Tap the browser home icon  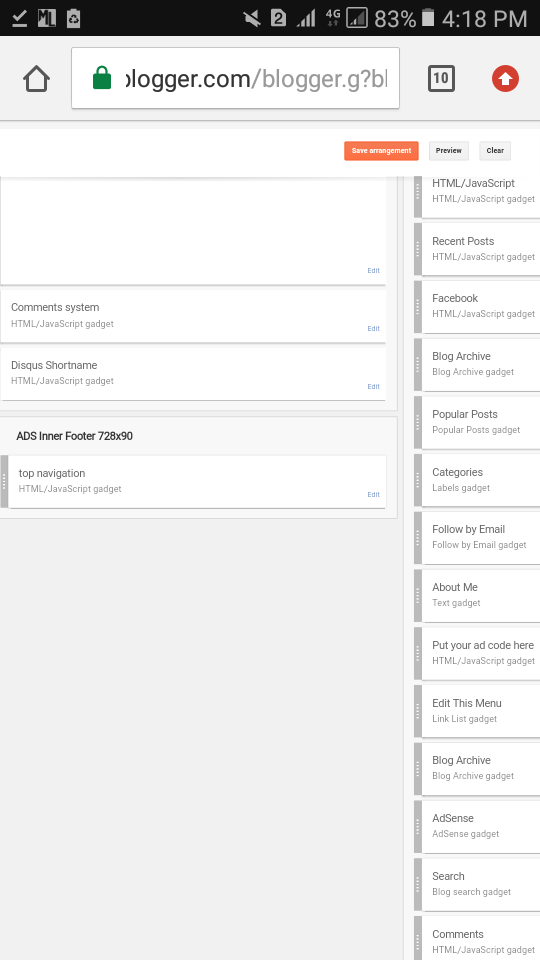(x=36, y=78)
